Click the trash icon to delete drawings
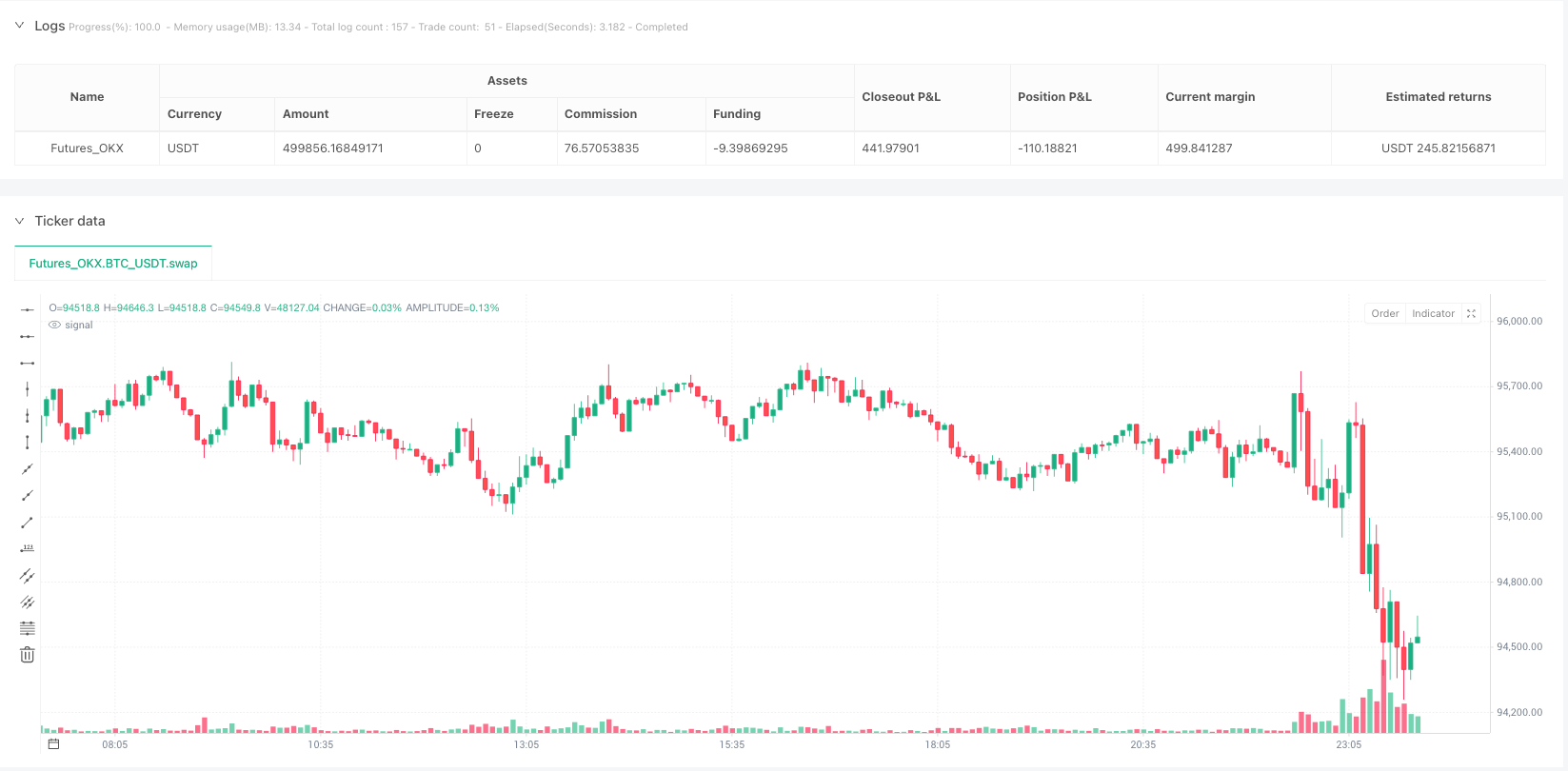Image resolution: width=1568 pixels, height=771 pixels. (x=28, y=655)
